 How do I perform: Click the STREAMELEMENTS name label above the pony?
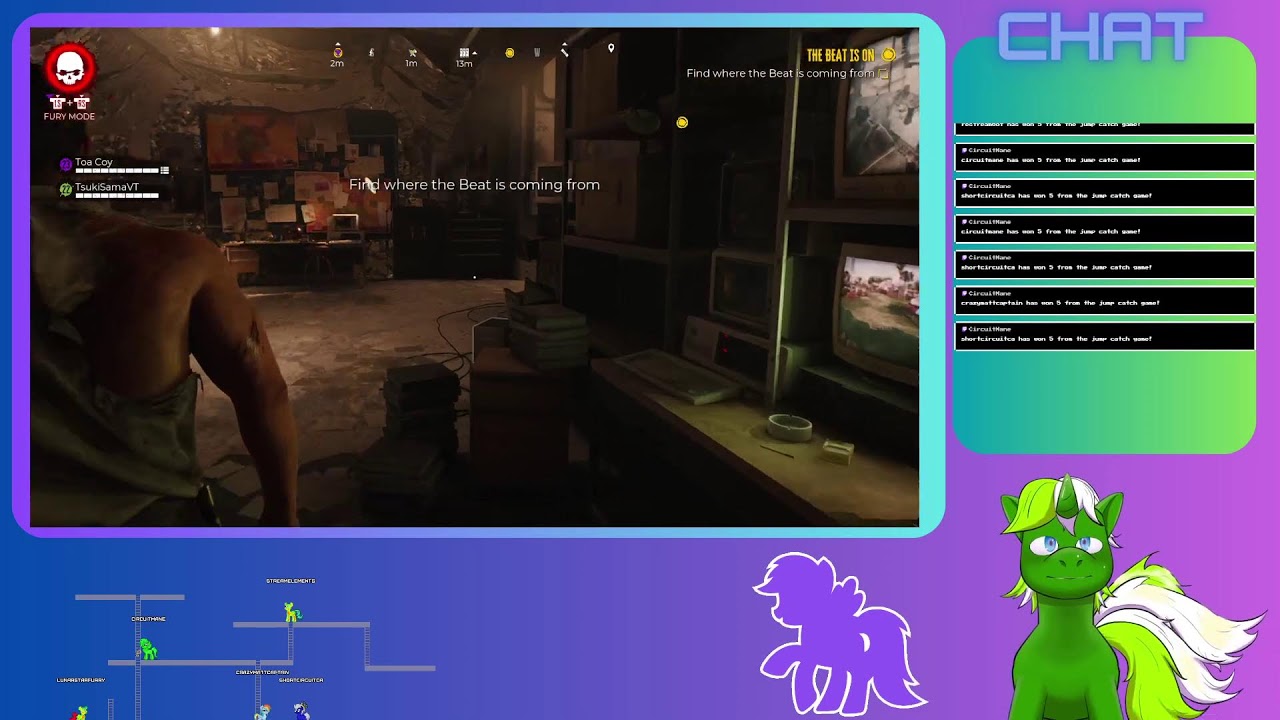[x=291, y=581]
